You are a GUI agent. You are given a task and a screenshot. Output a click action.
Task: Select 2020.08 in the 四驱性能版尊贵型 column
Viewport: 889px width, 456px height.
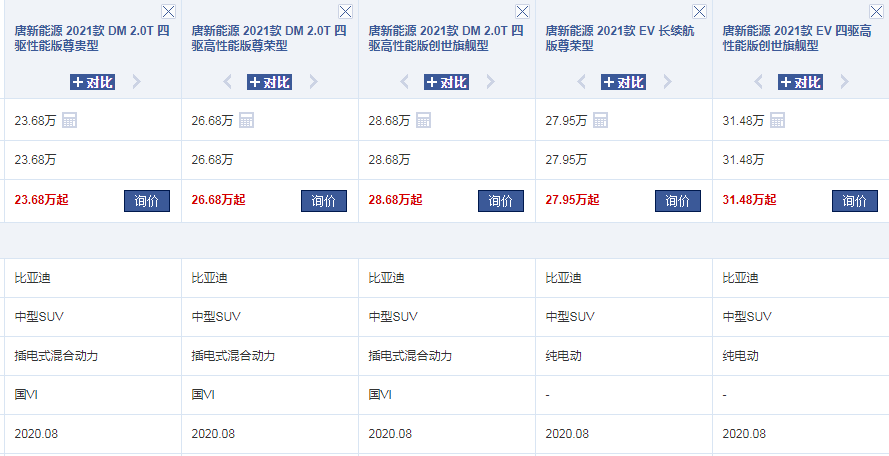[x=36, y=434]
